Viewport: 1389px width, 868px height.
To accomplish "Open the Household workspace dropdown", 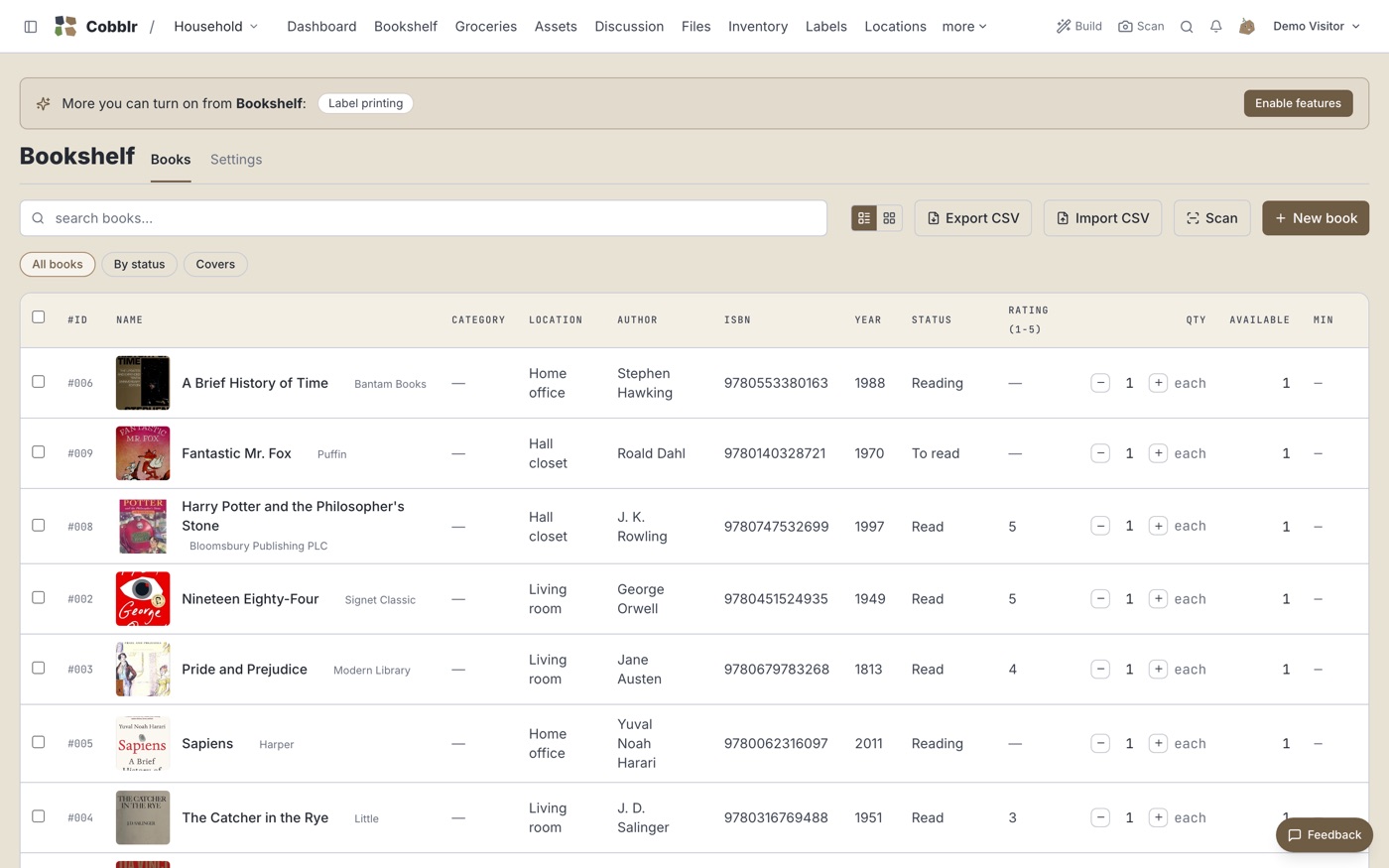I will tap(216, 27).
